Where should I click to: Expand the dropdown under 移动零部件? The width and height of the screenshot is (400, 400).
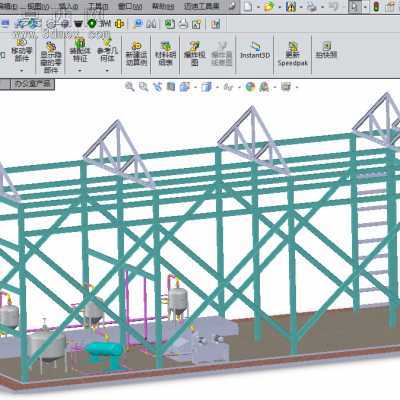pos(22,70)
